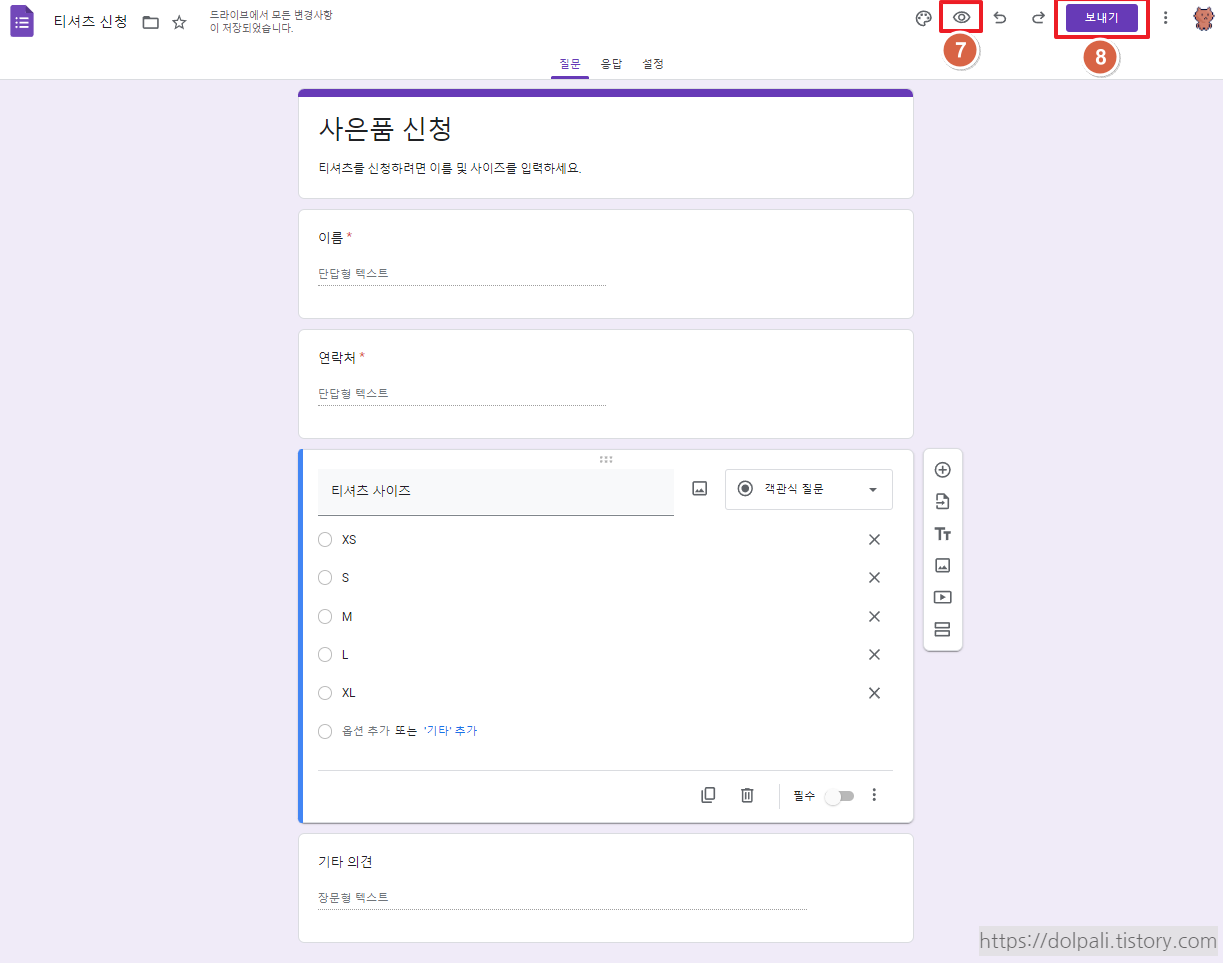Preview the form with the eye icon
The image size is (1223, 963).
pos(961,18)
